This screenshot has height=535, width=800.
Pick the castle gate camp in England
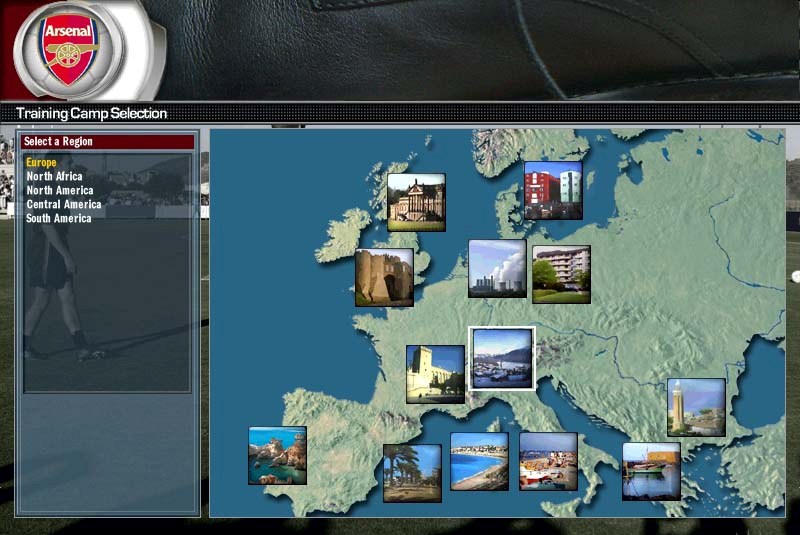pos(385,277)
